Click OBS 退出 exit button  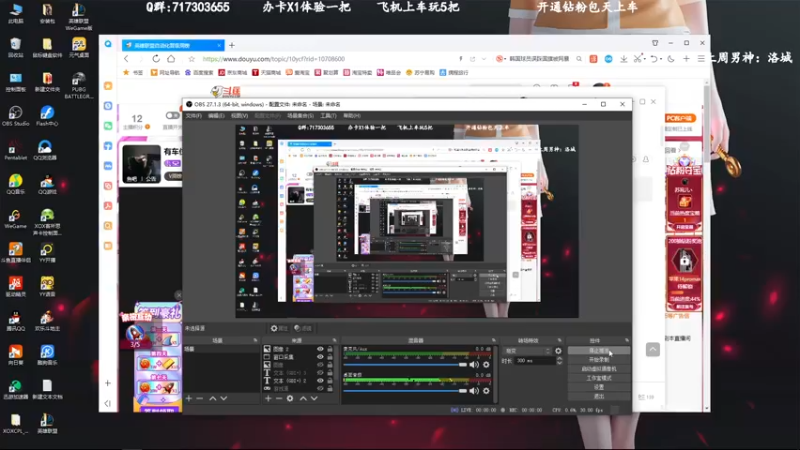pyautogui.click(x=599, y=396)
